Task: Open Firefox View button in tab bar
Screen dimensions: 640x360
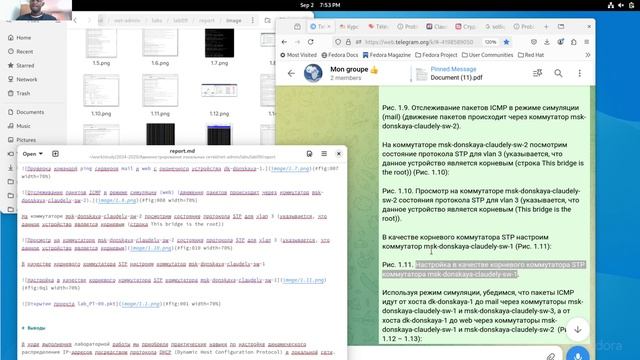Action: (x=297, y=27)
